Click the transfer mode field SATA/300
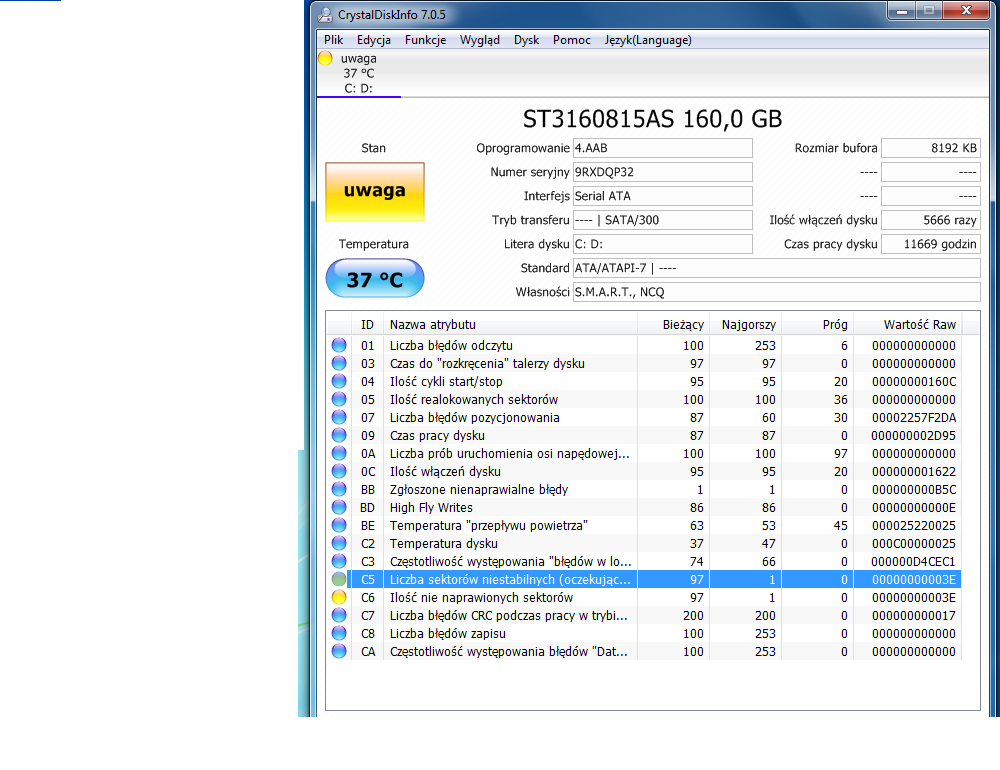 (x=663, y=220)
